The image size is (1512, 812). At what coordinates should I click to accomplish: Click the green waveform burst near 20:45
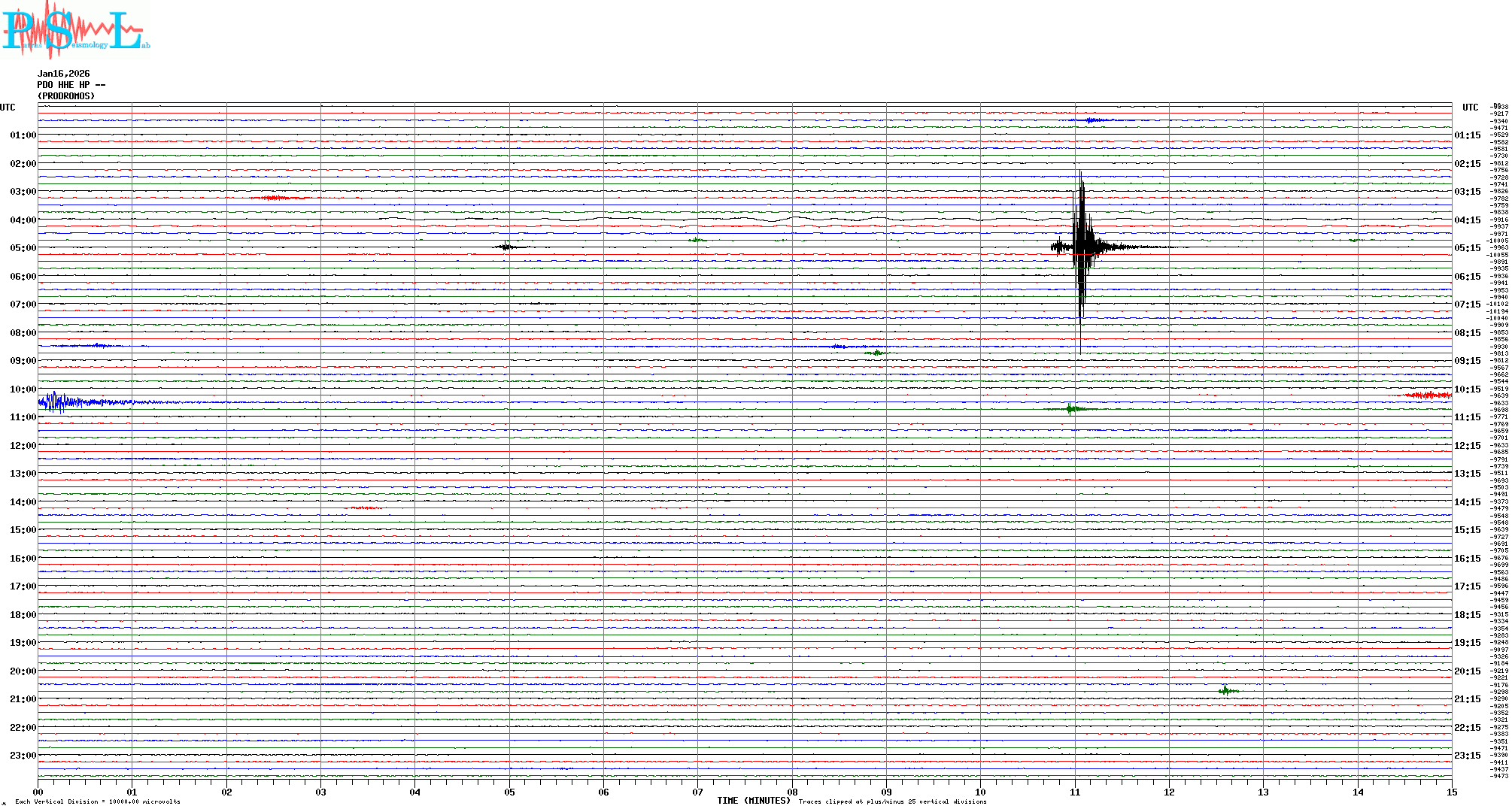coord(1226,690)
